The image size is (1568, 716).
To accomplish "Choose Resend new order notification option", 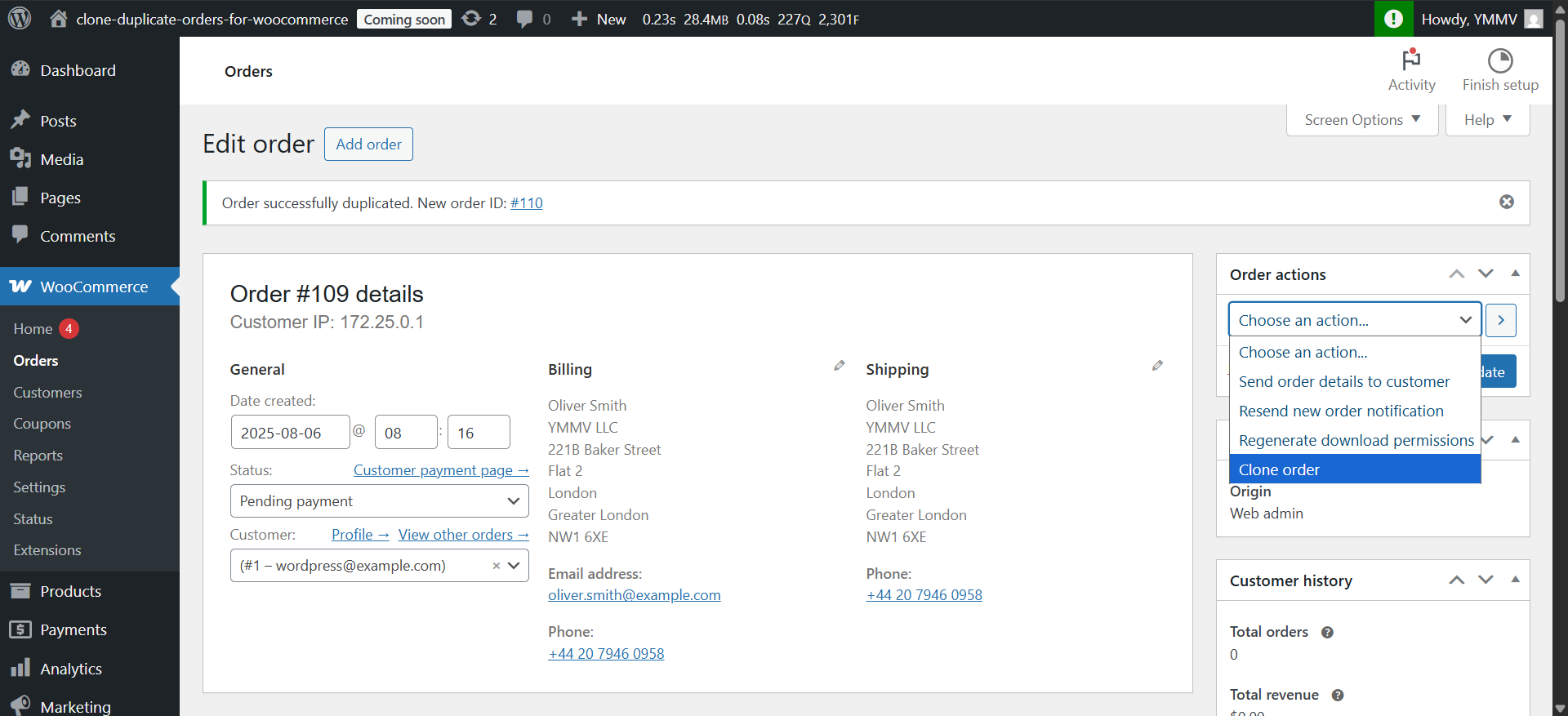I will pyautogui.click(x=1341, y=411).
